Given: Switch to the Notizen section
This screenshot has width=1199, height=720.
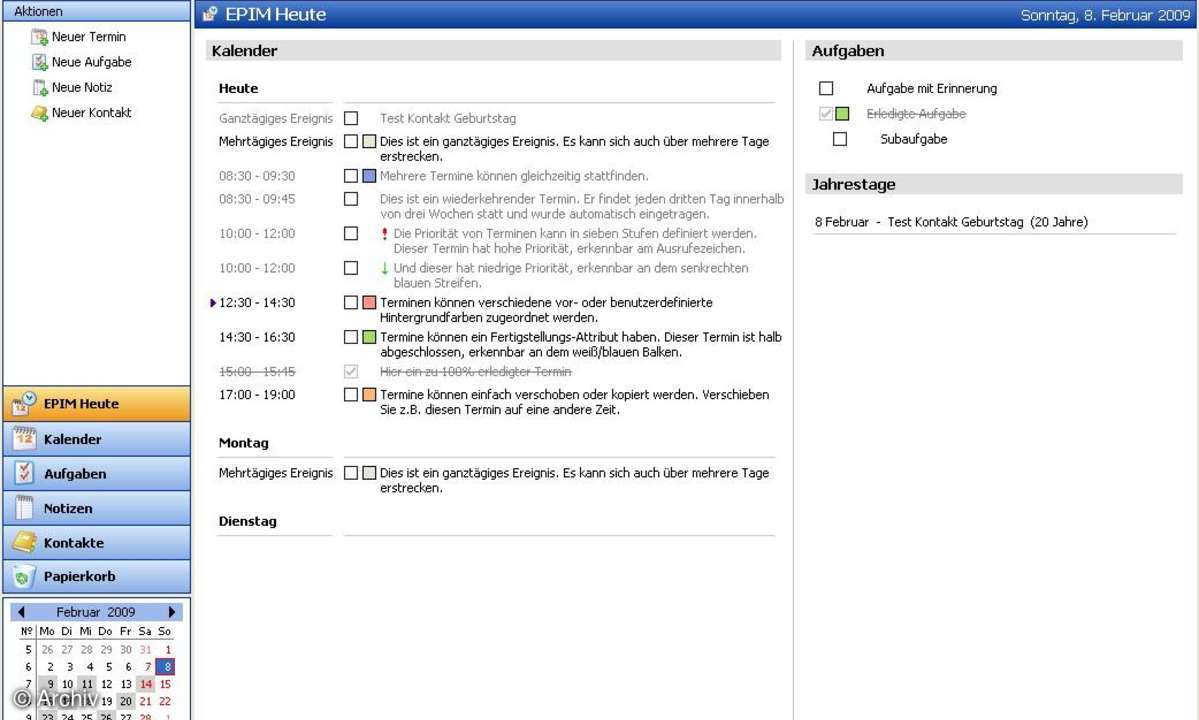Looking at the screenshot, I should click(96, 508).
